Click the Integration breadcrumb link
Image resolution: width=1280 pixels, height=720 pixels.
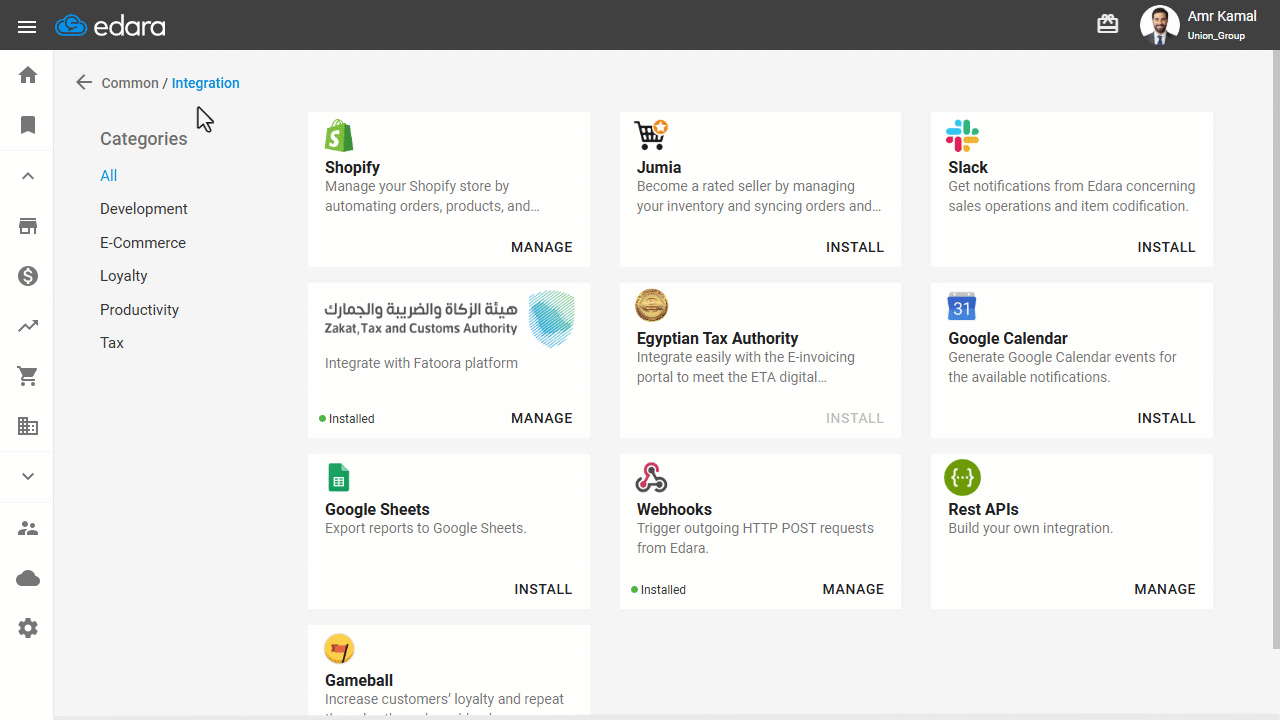coord(206,83)
